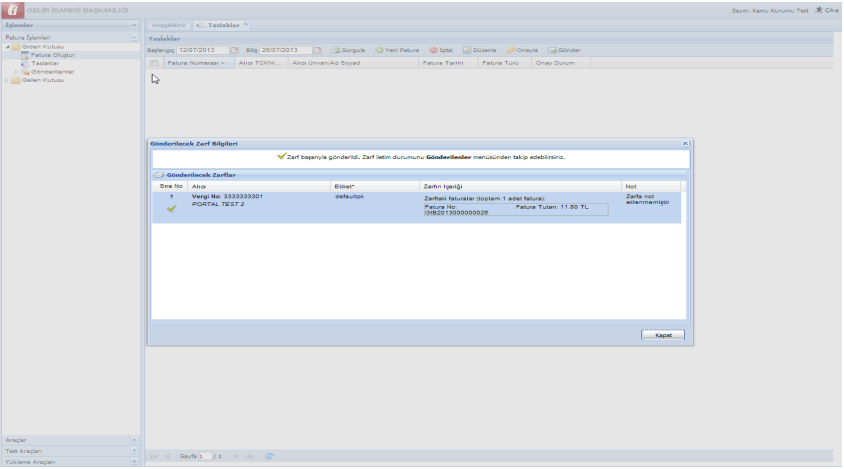Log out using the Çıkış link
Image resolution: width=844 pixels, height=469 pixels.
826,10
